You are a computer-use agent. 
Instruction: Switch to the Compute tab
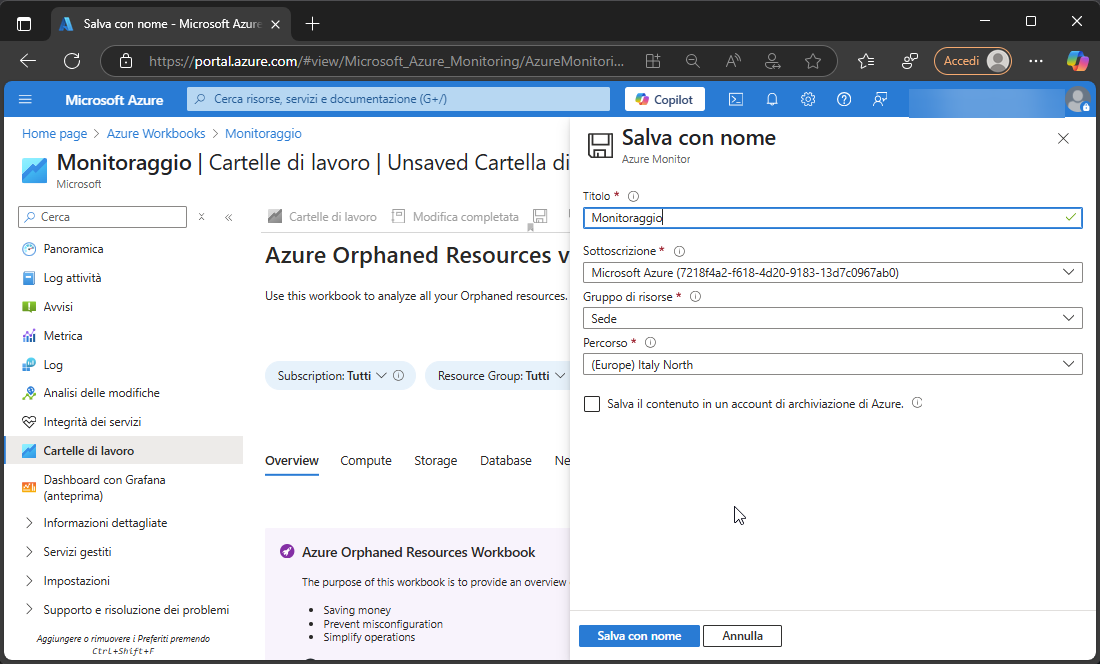366,461
